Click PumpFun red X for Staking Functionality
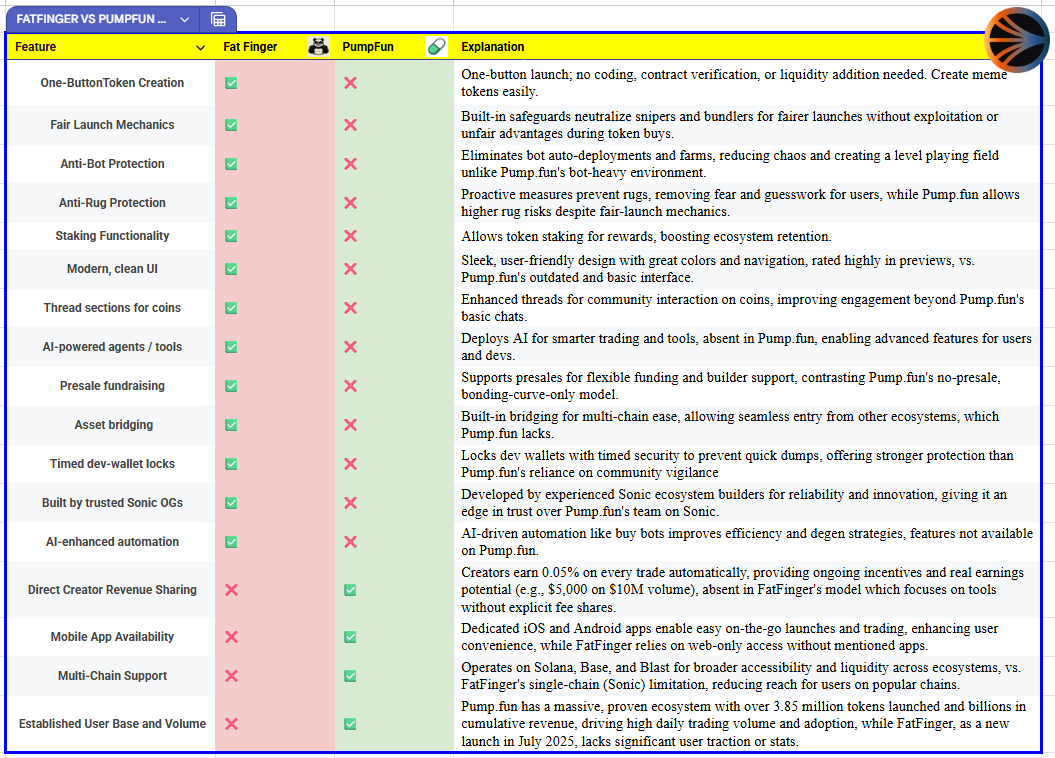This screenshot has width=1055, height=758. (351, 236)
